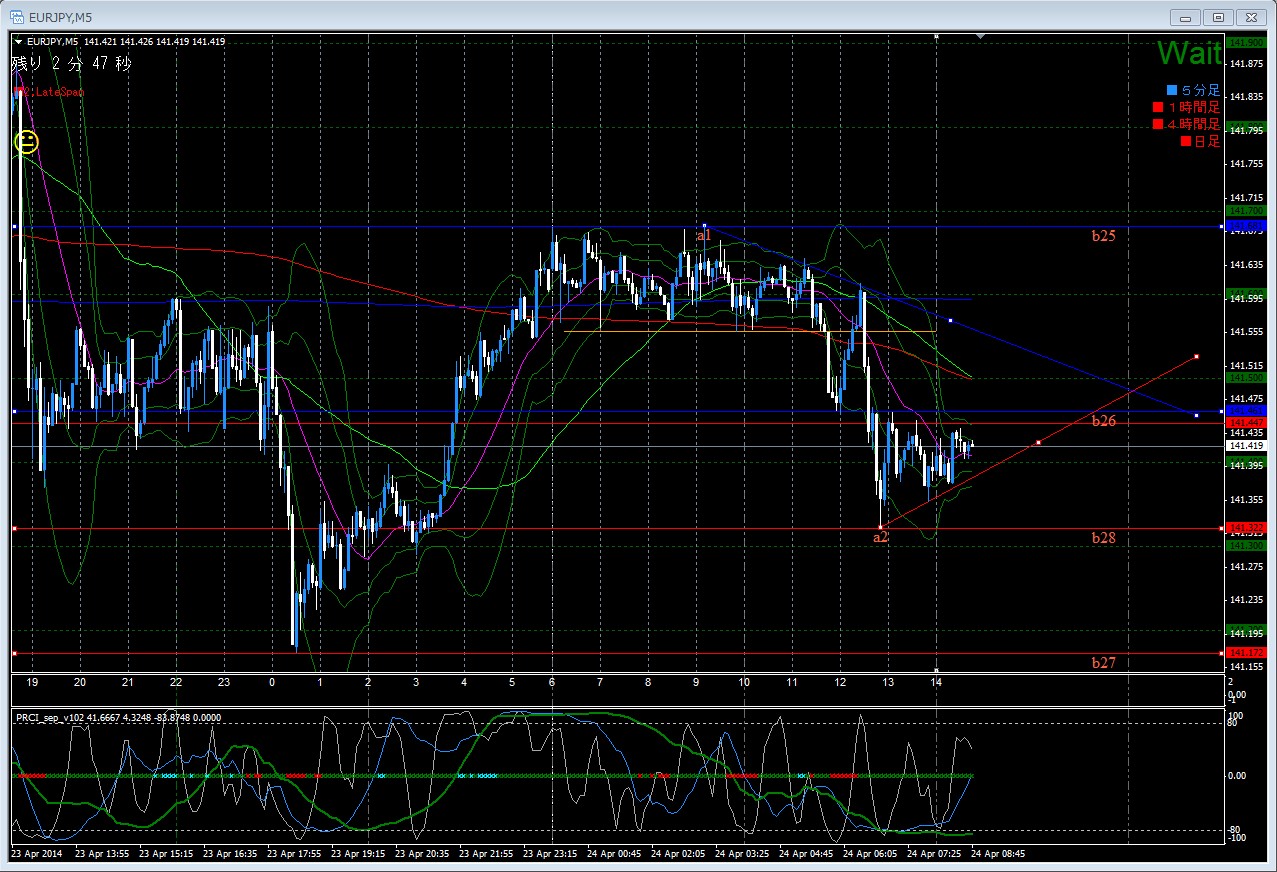1277x872 pixels.
Task: Select the b28 line label
Action: coord(1103,537)
